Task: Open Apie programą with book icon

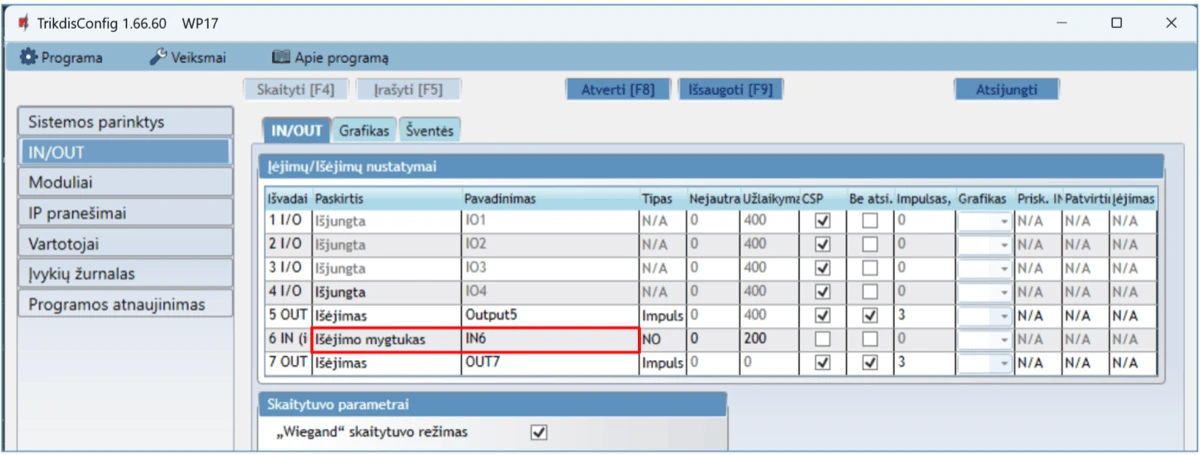Action: click(x=331, y=58)
